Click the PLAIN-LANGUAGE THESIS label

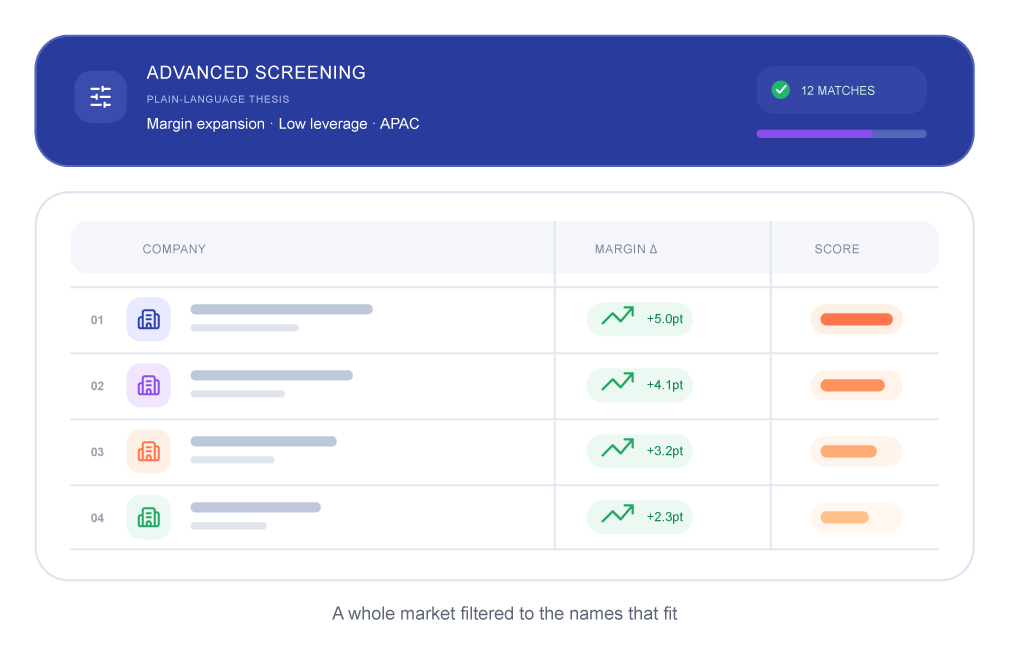(218, 99)
